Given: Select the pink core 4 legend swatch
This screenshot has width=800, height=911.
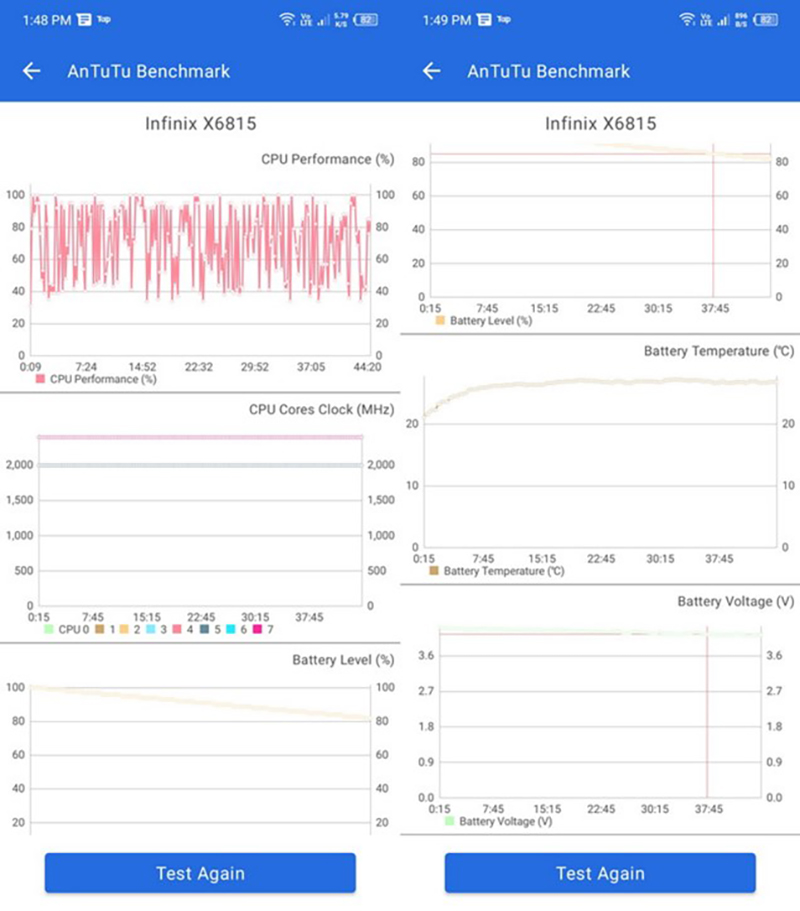Looking at the screenshot, I should coord(178,630).
